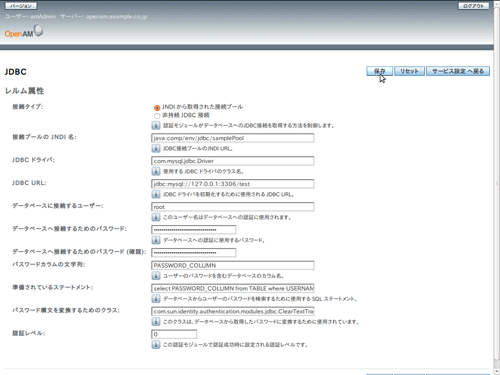500x375 pixels.
Task: Focus the prepared SQL statement field
Action: pyautogui.click(x=233, y=288)
